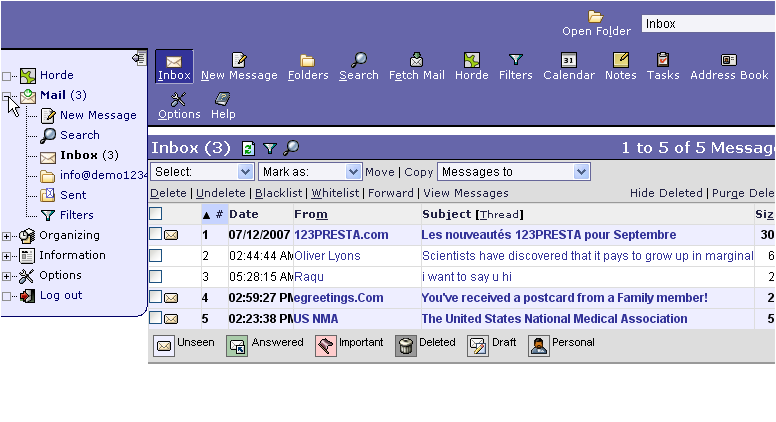
Task: Open the Address Book toolbar icon
Action: (x=729, y=61)
